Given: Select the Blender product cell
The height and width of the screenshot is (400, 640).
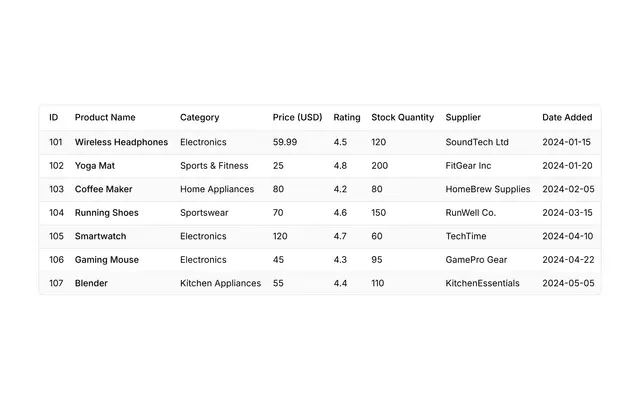Looking at the screenshot, I should click(91, 283).
